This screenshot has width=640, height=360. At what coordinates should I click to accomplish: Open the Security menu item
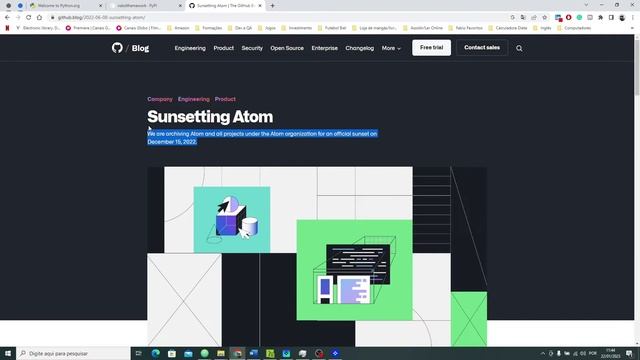pos(252,48)
